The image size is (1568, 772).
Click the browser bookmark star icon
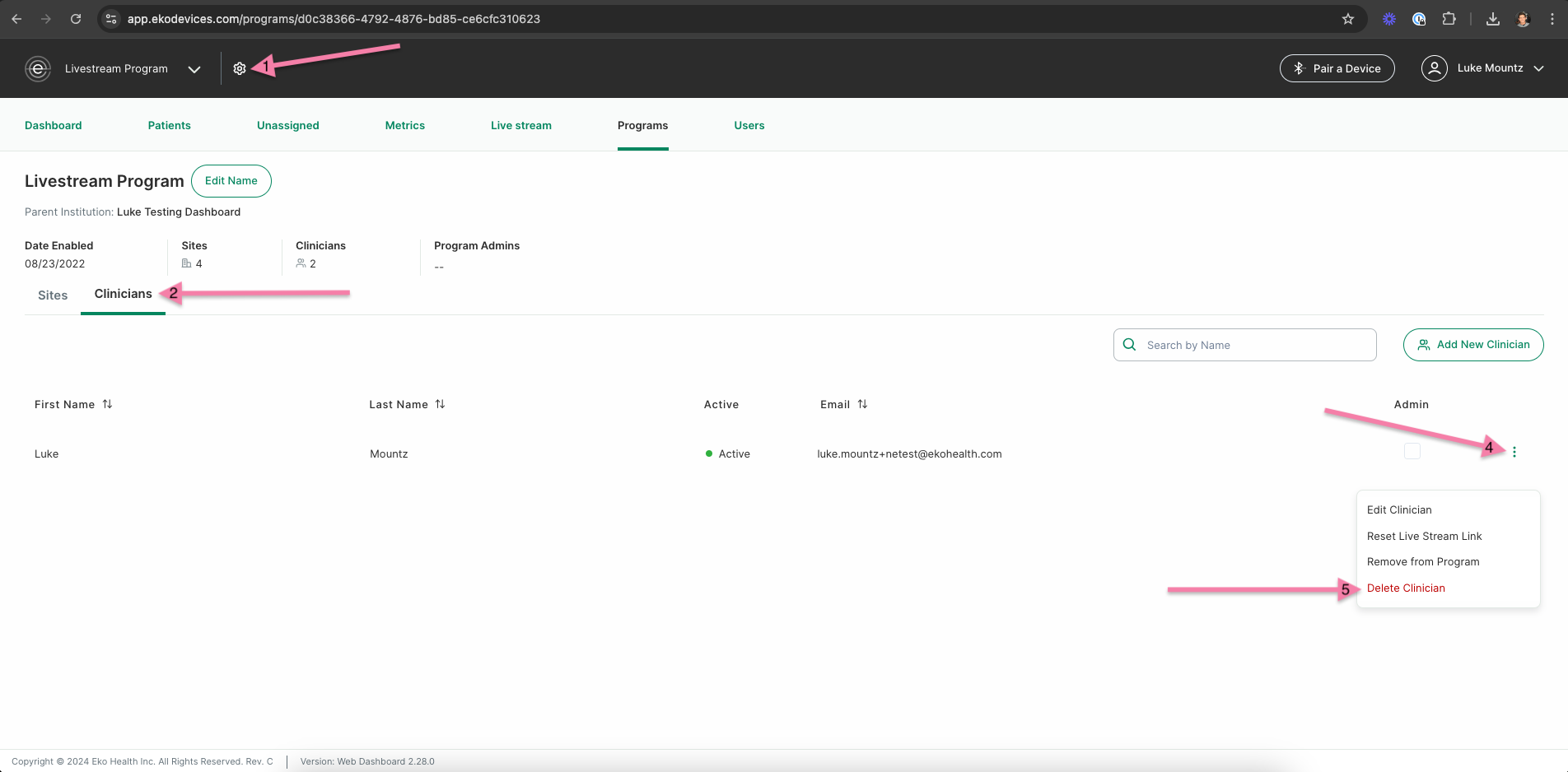pyautogui.click(x=1348, y=19)
